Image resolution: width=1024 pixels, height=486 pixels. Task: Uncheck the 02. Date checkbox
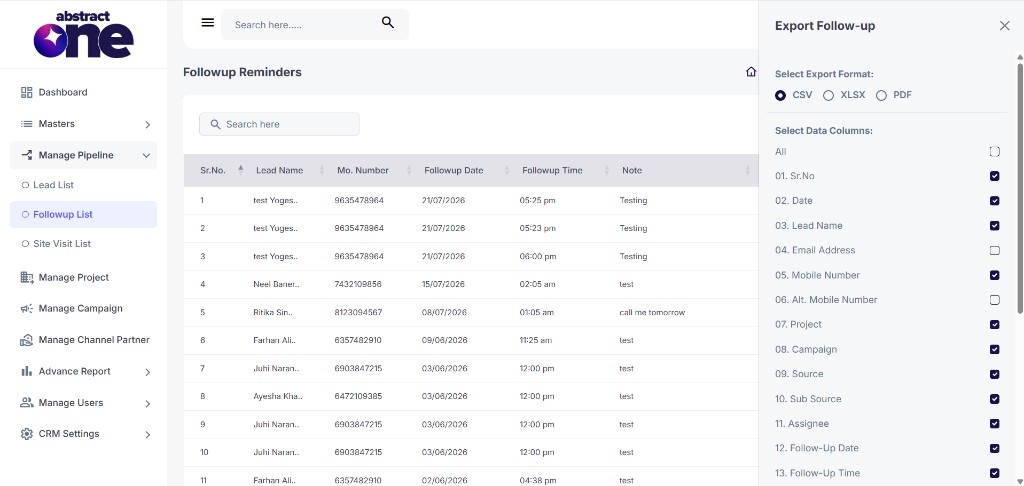coord(995,201)
